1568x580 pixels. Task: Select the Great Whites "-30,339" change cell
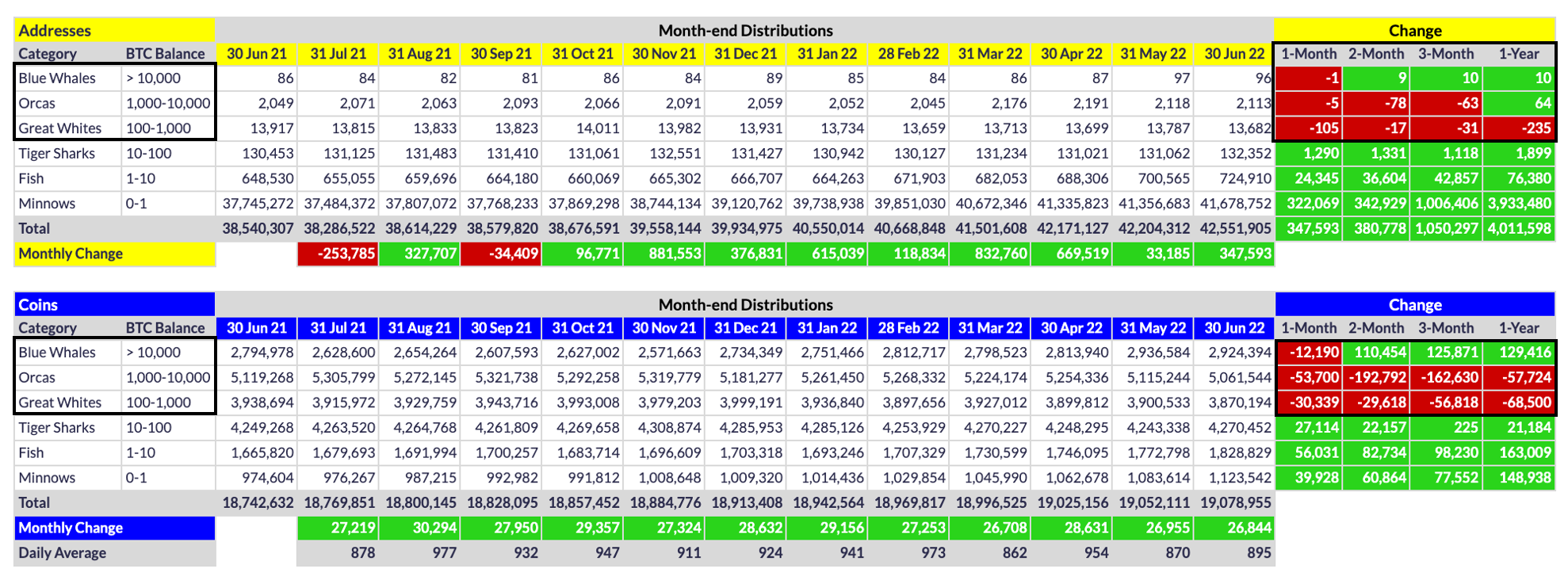tap(1309, 403)
